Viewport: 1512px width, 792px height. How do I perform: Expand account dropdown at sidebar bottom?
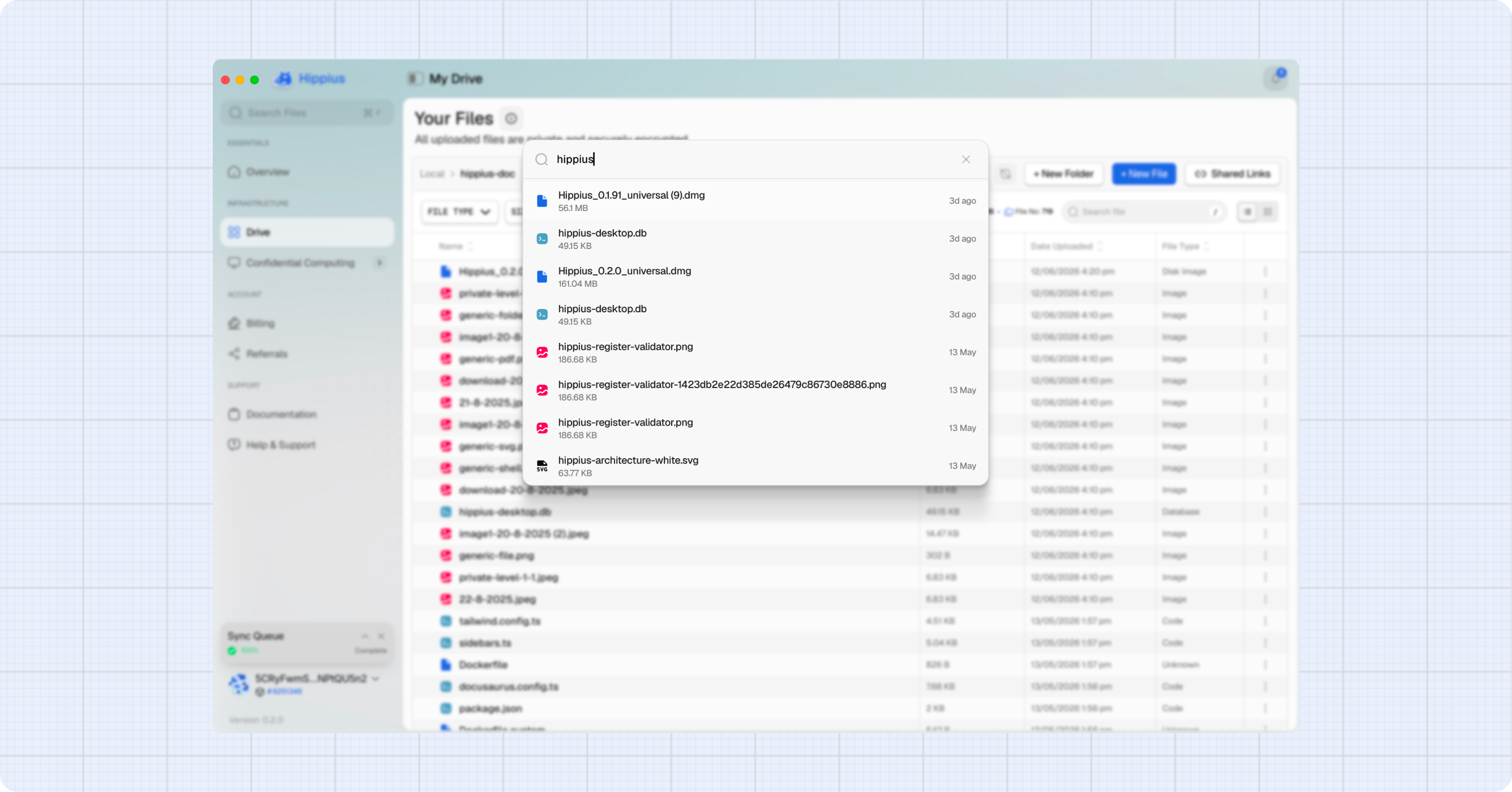pos(376,679)
